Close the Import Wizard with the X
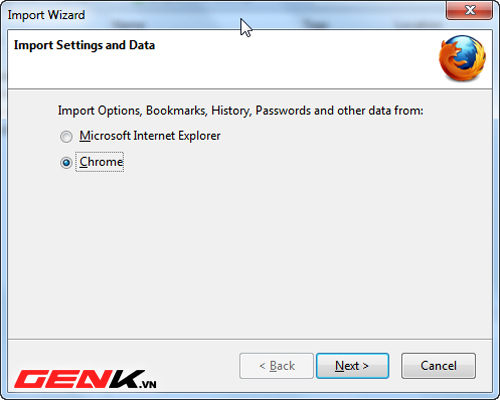Viewport: 500px width, 400px height. click(470, 10)
